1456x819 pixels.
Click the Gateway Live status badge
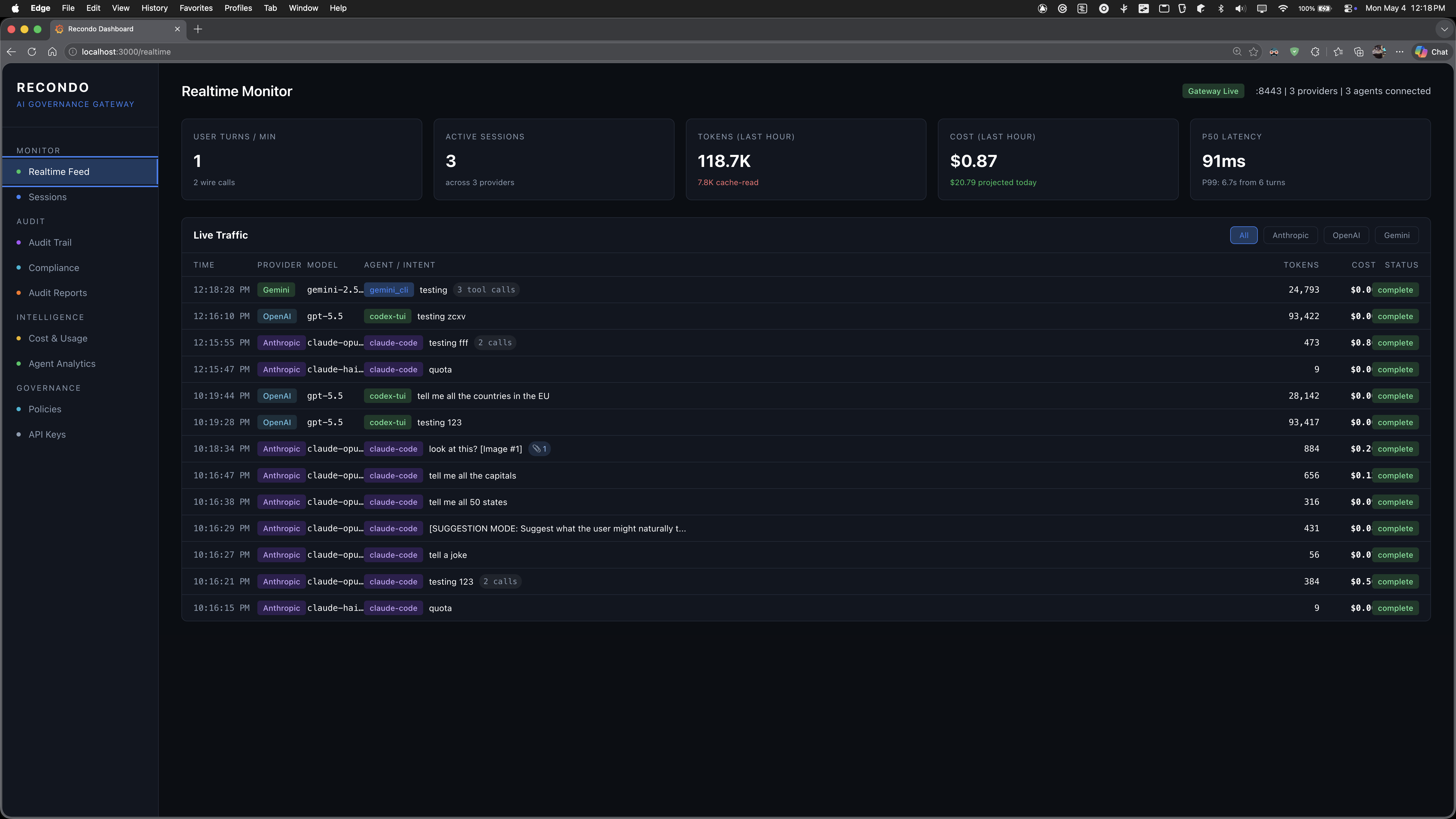point(1213,91)
